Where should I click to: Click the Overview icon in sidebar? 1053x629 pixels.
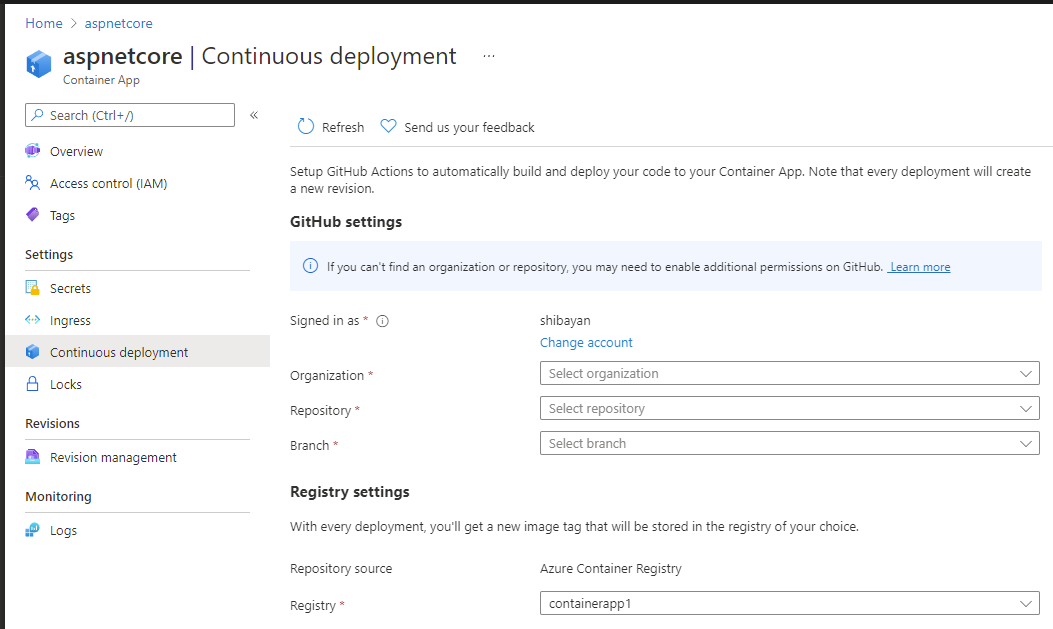click(32, 151)
